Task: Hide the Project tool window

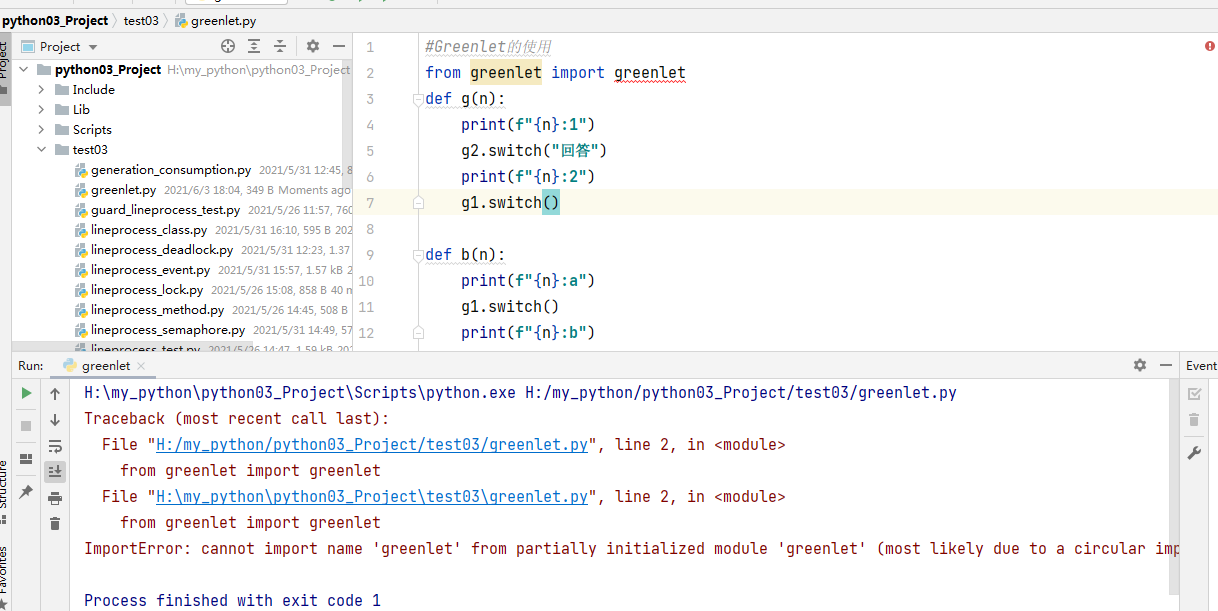Action: tap(339, 46)
